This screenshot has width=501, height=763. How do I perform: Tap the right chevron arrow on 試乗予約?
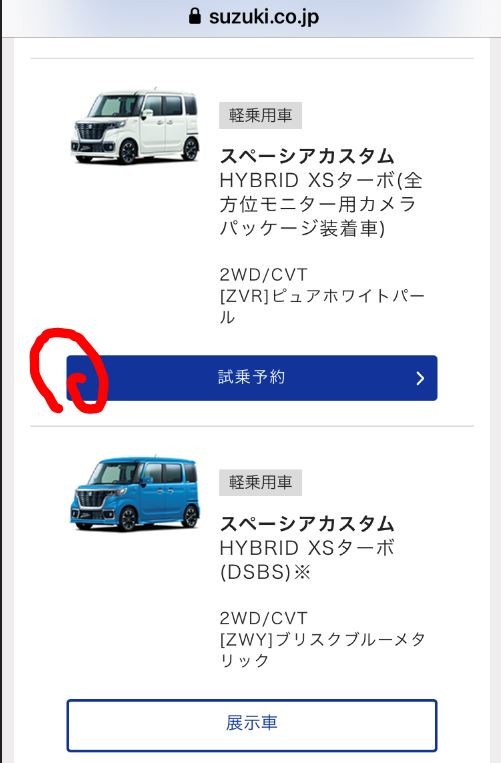[x=420, y=378]
